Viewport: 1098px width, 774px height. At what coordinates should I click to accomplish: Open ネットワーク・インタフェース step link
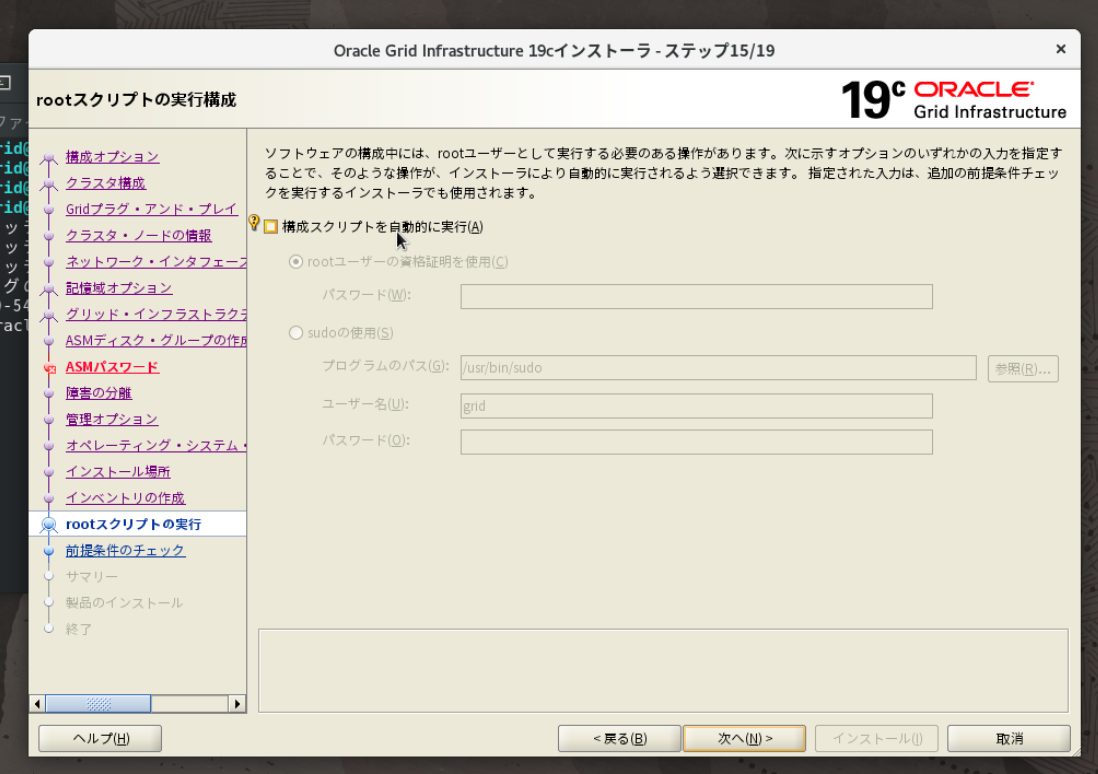[155, 262]
